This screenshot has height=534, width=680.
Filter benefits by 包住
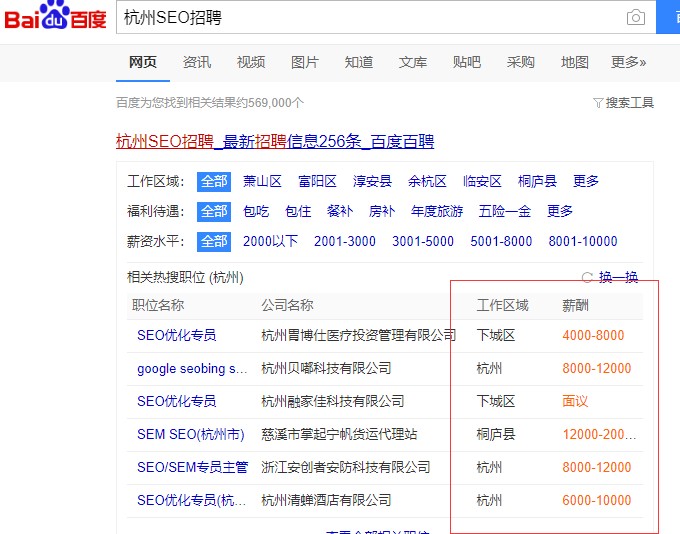tap(298, 212)
